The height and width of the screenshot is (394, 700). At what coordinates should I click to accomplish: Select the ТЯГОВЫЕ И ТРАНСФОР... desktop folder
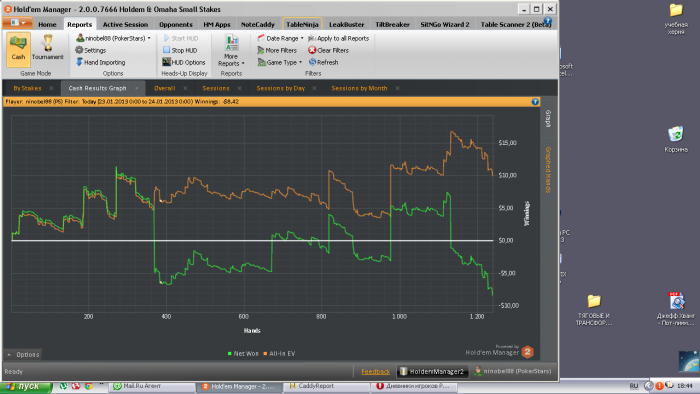[594, 310]
